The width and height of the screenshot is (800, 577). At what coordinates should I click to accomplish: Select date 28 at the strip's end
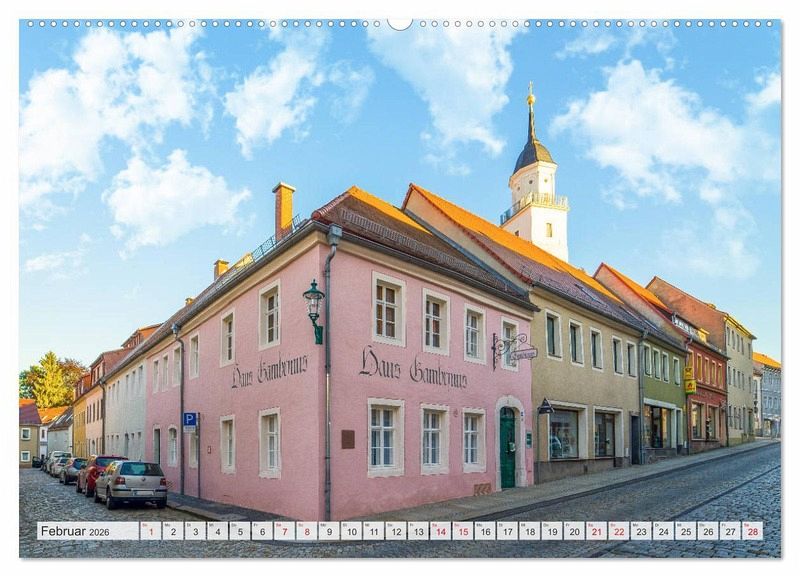click(x=751, y=531)
